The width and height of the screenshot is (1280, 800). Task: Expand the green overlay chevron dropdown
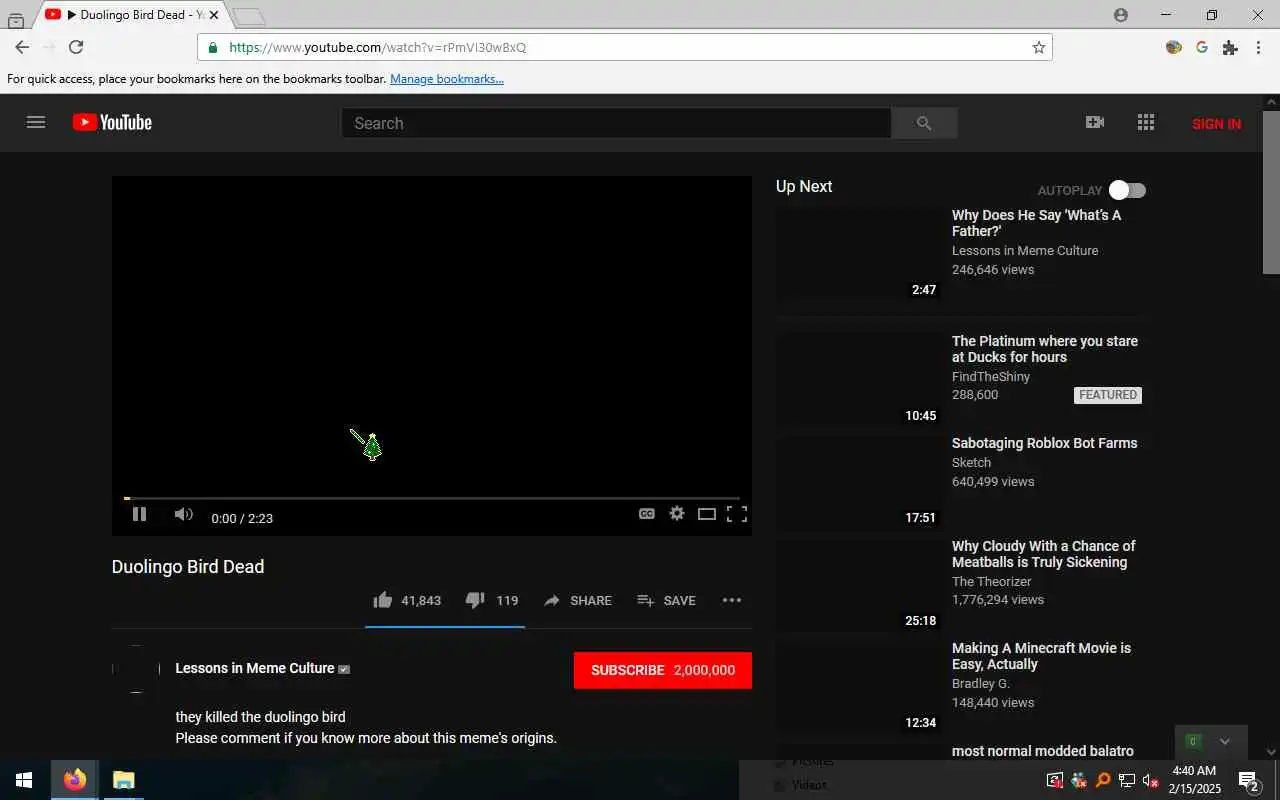point(1224,741)
